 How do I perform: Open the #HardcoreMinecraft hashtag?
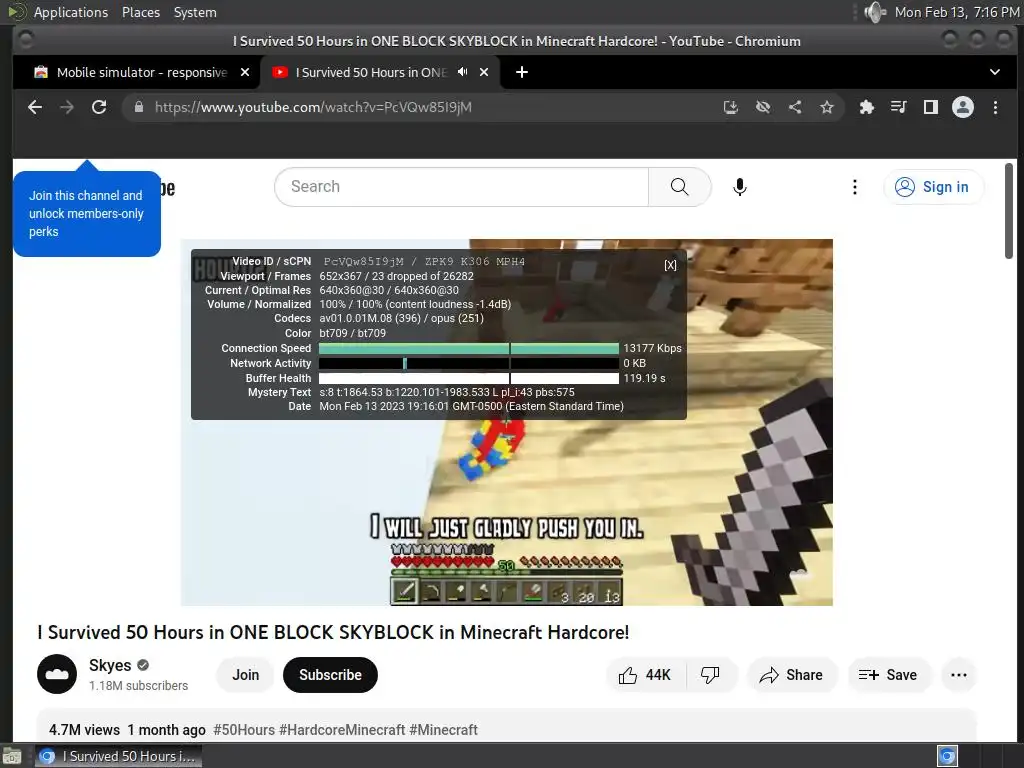pyautogui.click(x=342, y=729)
